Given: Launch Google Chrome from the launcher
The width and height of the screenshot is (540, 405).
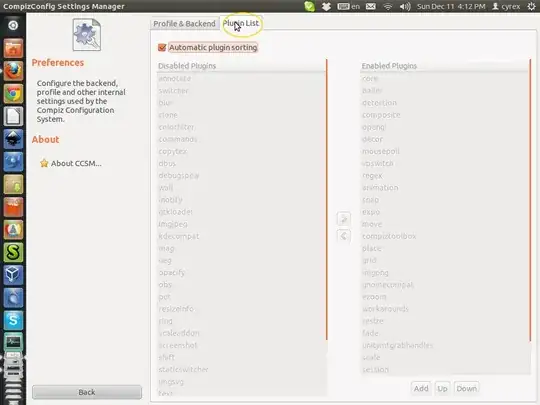Looking at the screenshot, I should tap(13, 93).
